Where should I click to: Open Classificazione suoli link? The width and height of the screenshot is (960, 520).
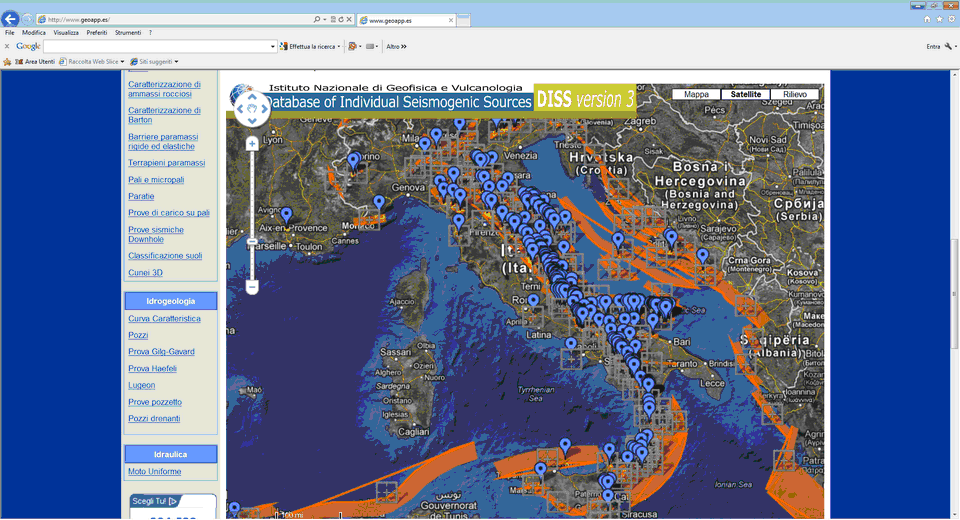point(165,256)
